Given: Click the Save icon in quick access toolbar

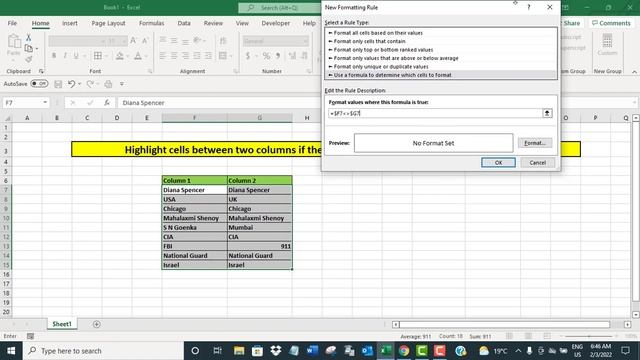Looking at the screenshot, I should [58, 84].
